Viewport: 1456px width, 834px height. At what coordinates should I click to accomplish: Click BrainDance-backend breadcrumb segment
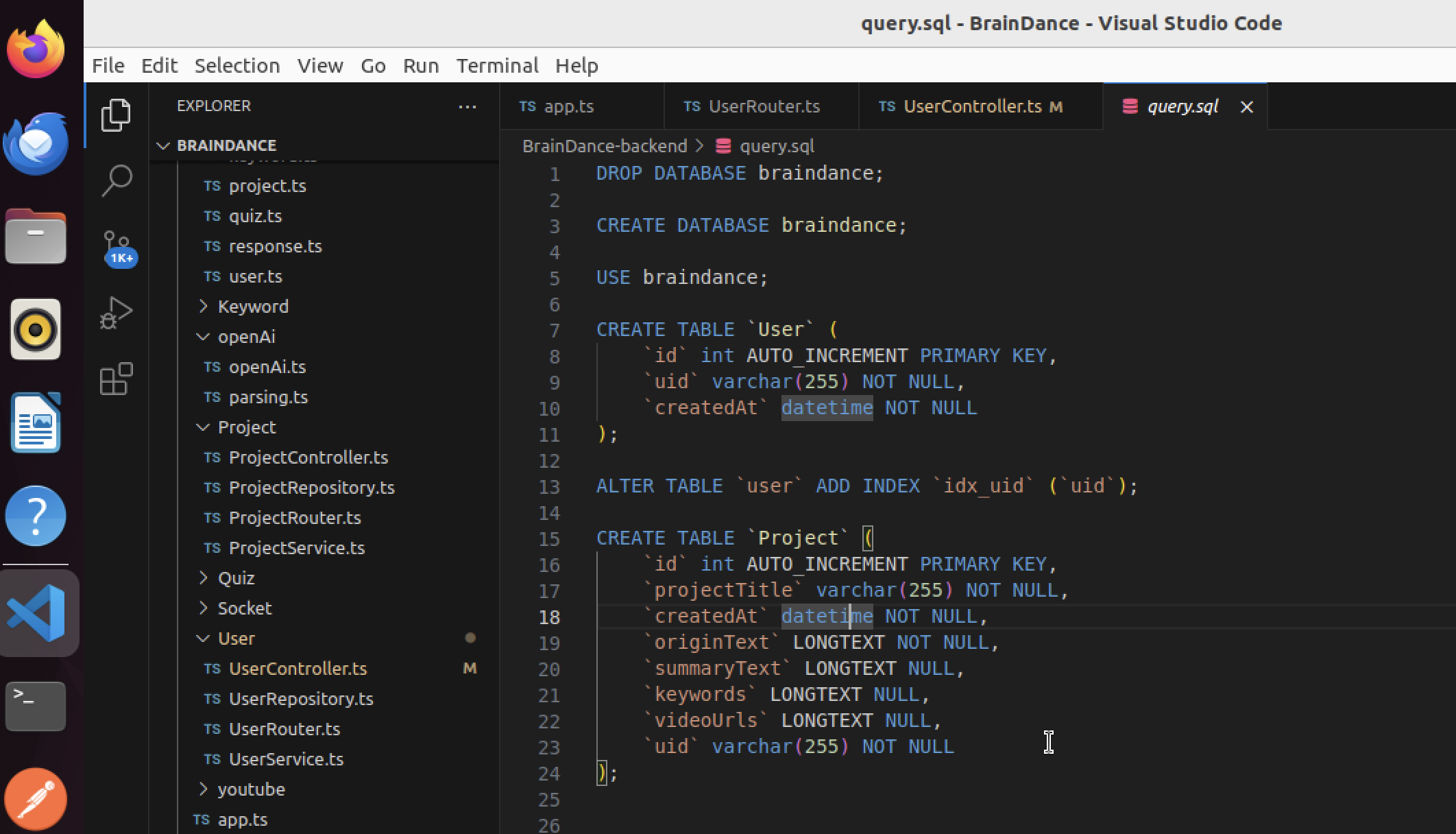click(604, 146)
